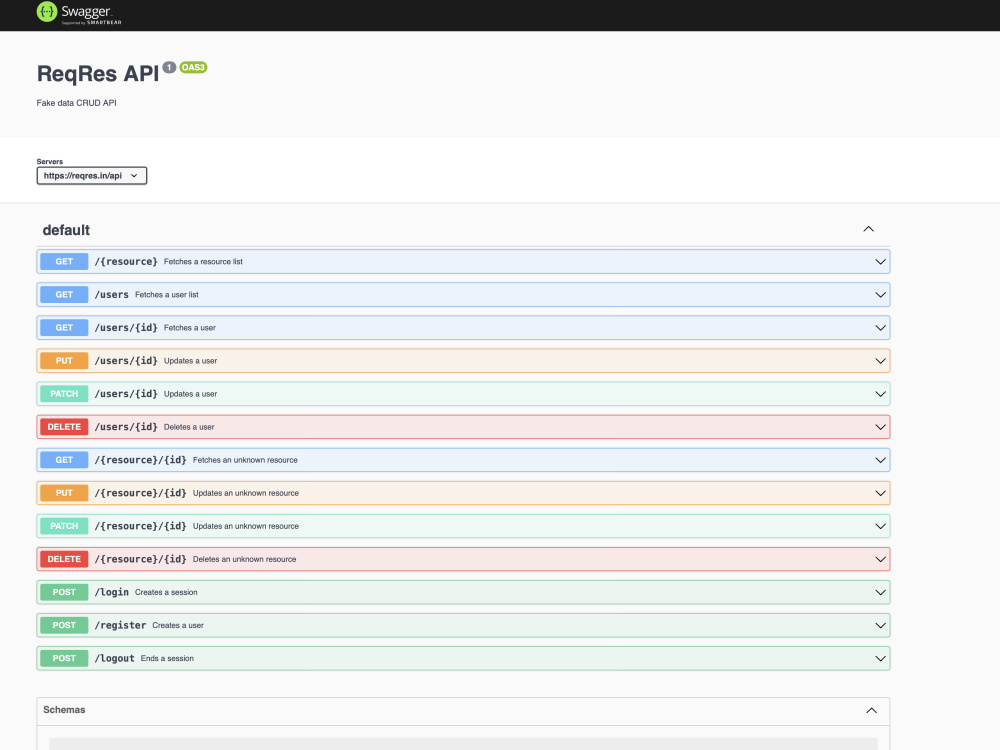Image resolution: width=1000 pixels, height=750 pixels.
Task: Open the /users path link
Action: coord(112,295)
